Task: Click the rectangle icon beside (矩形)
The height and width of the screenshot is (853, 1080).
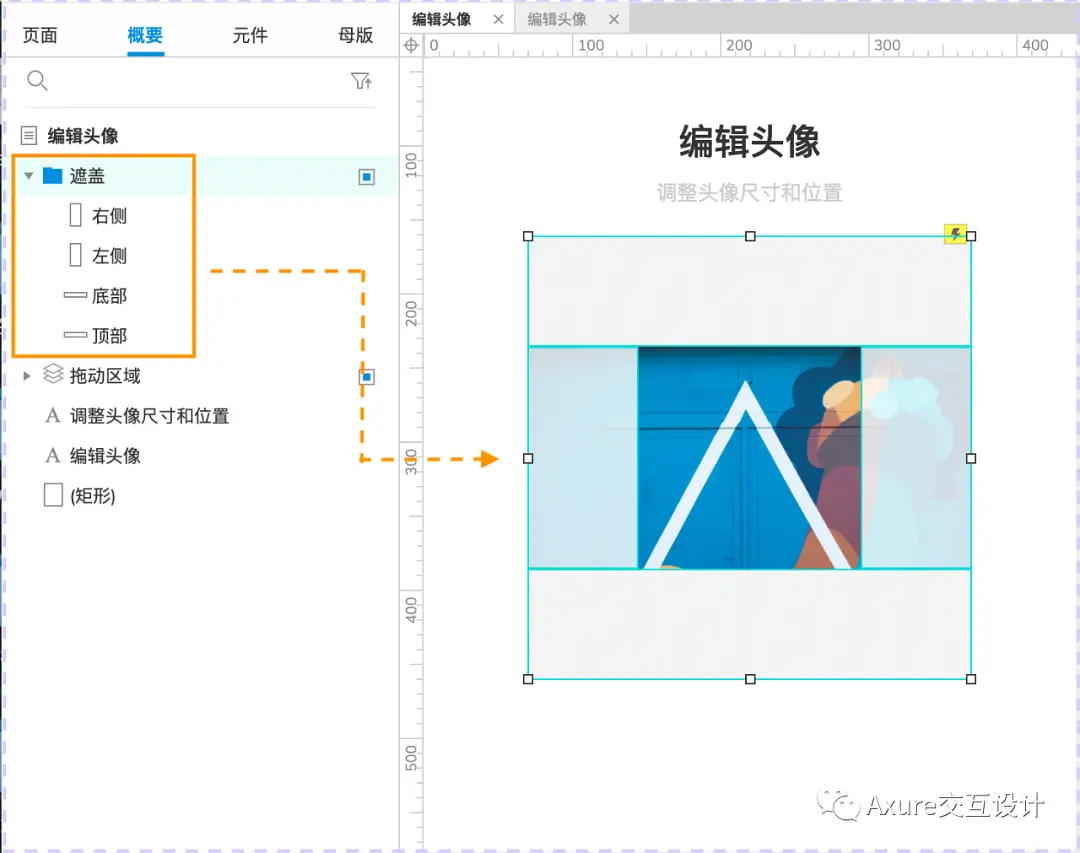Action: click(x=52, y=495)
